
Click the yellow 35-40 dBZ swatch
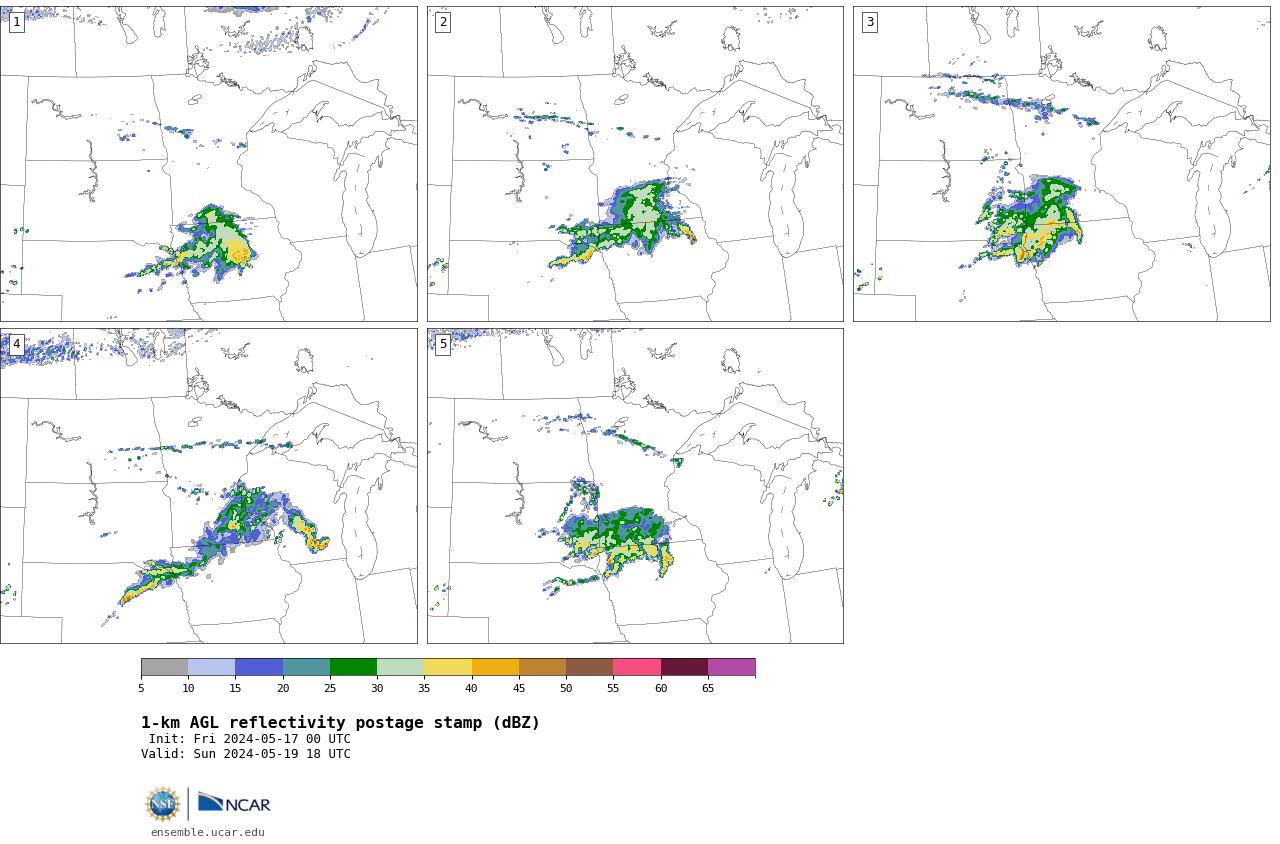[x=448, y=667]
